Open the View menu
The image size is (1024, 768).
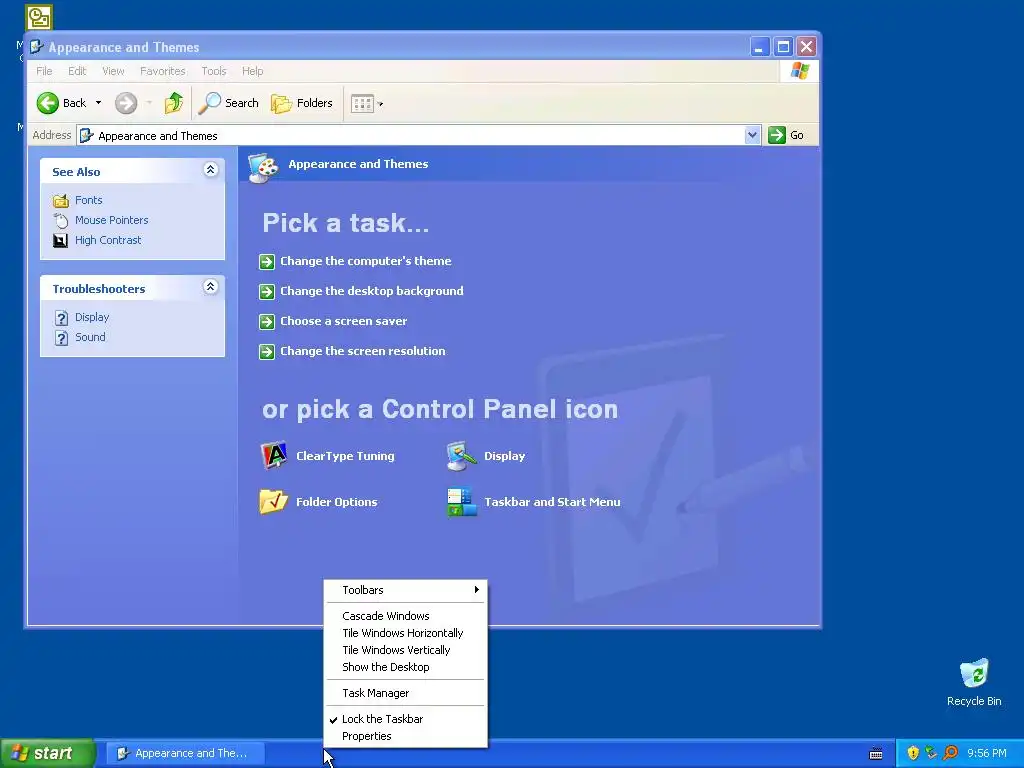coord(113,71)
